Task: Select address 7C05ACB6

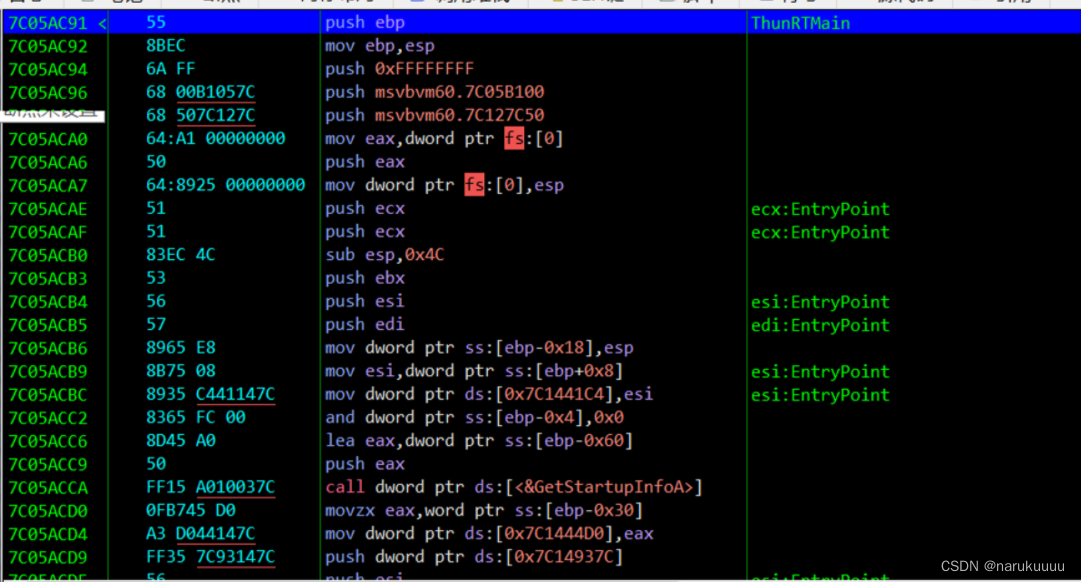Action: click(48, 349)
